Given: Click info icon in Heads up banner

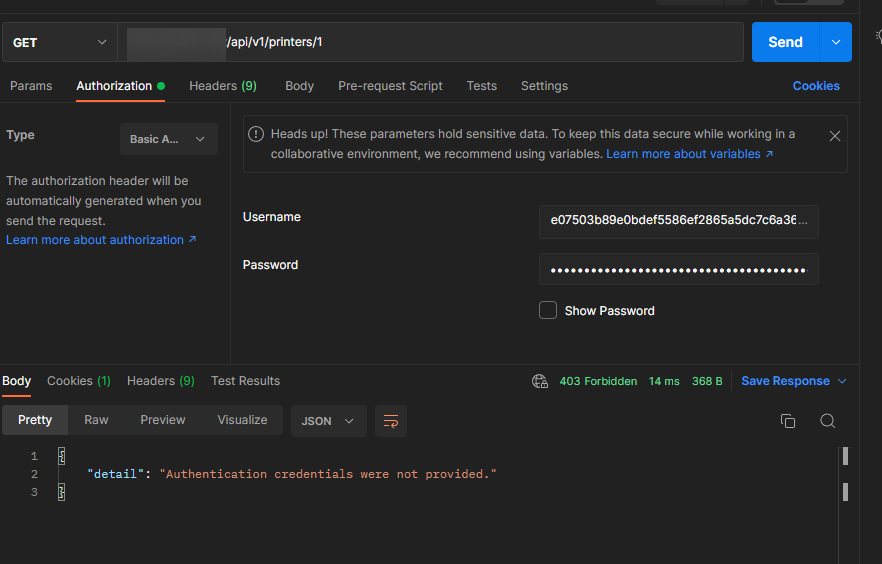Looking at the screenshot, I should [256, 134].
